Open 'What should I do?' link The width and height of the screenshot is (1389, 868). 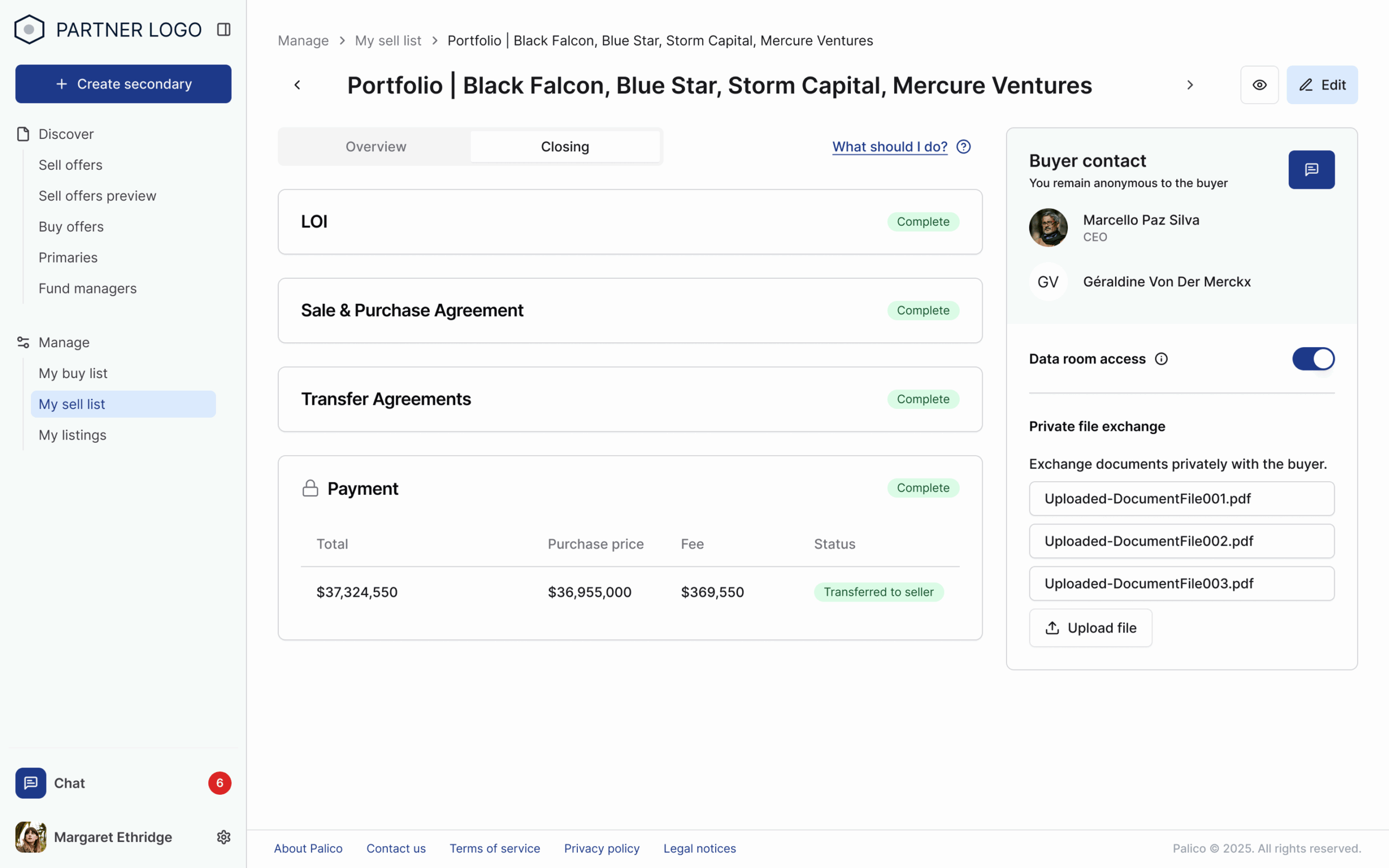click(890, 147)
